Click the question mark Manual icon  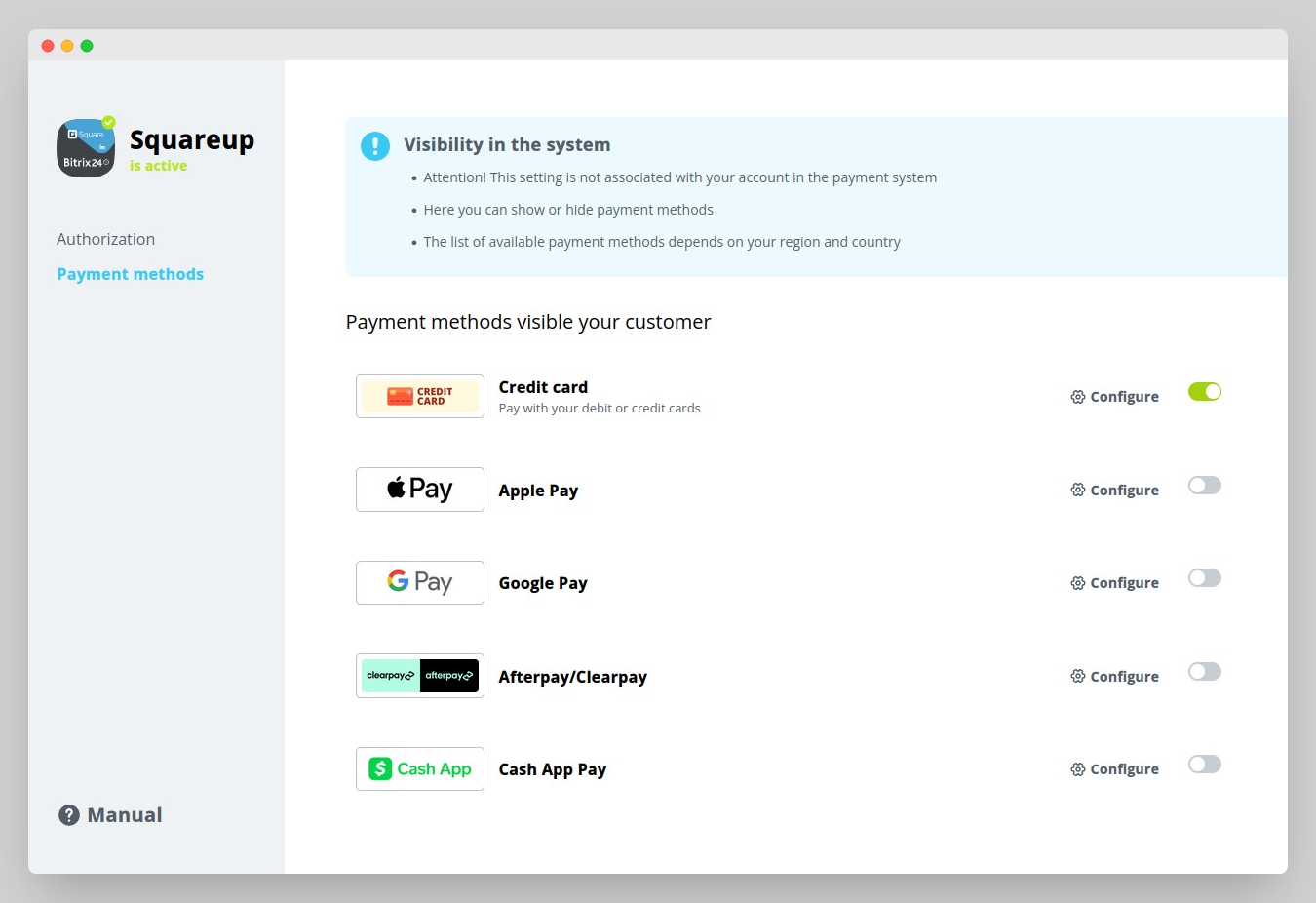69,815
